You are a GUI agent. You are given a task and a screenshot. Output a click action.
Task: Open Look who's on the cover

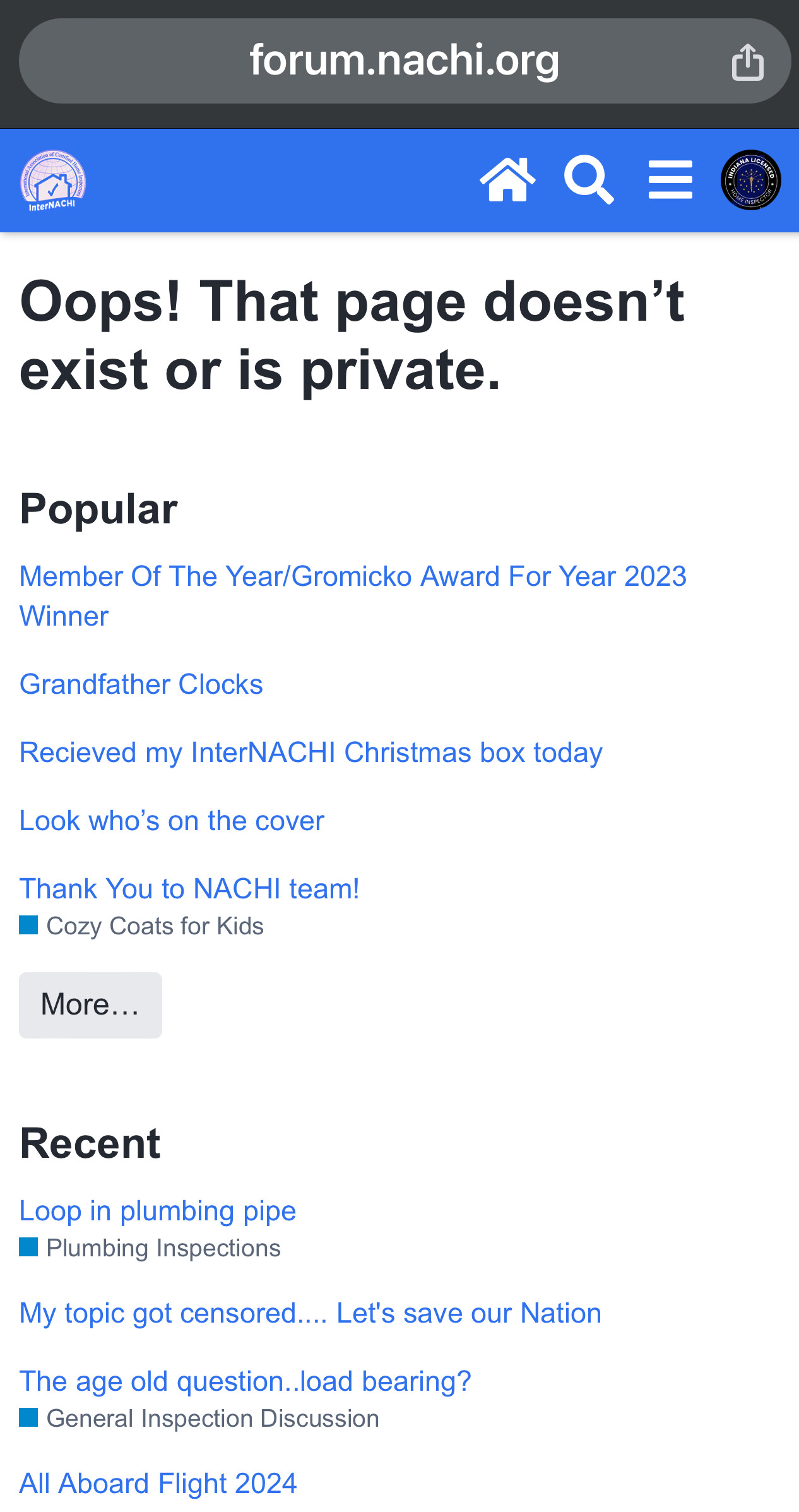(172, 821)
